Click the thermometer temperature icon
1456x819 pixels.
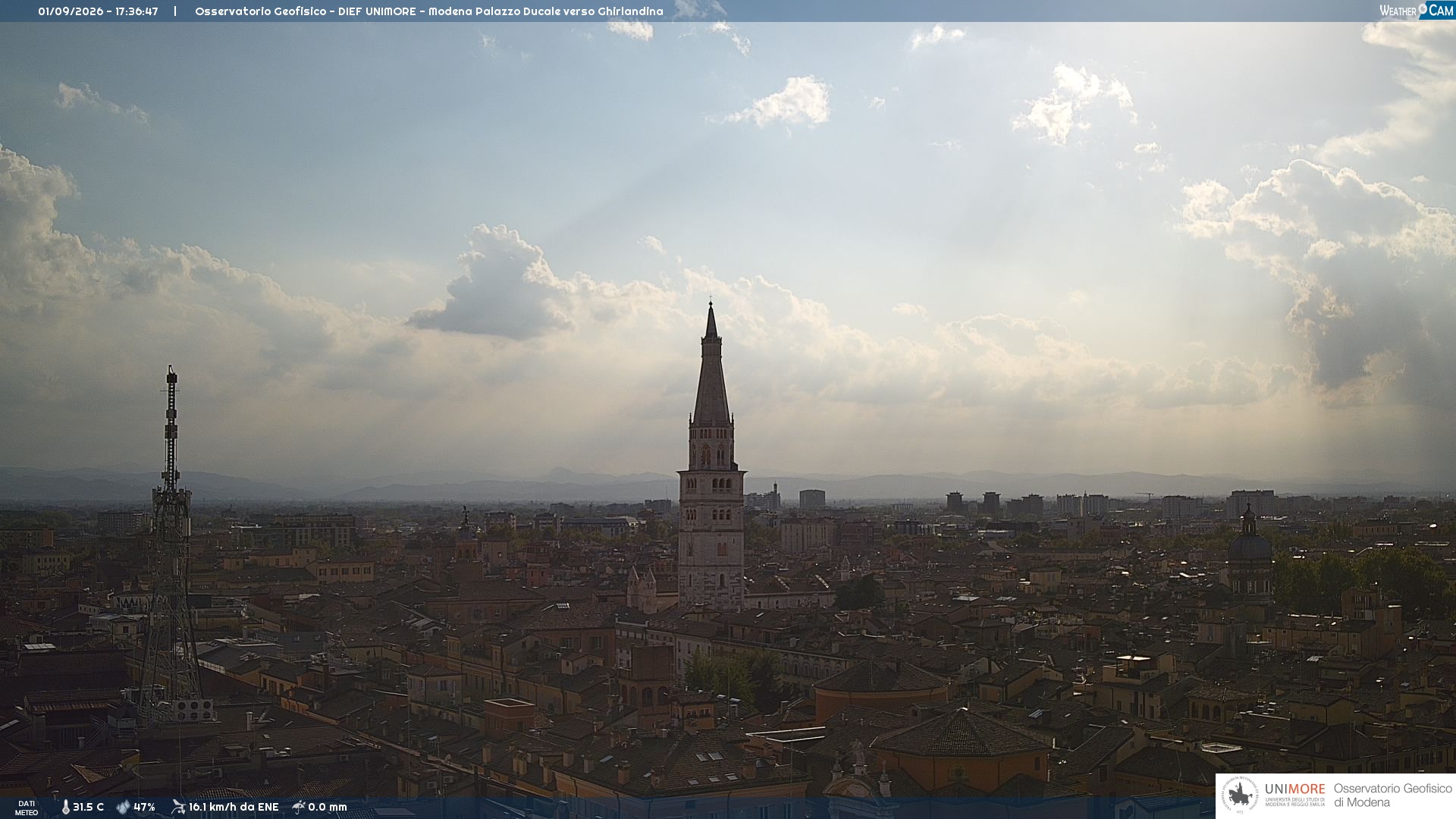[x=65, y=807]
